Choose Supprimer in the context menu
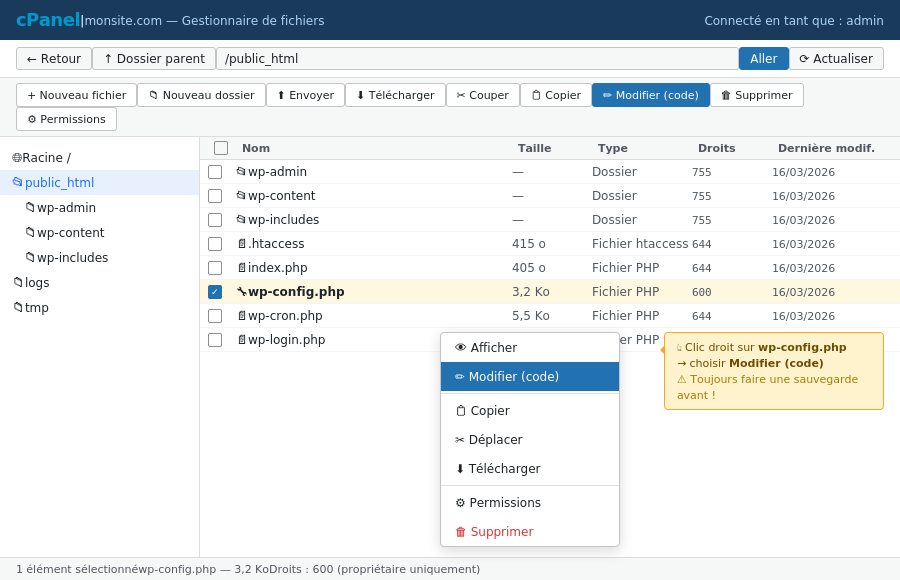 [x=530, y=532]
